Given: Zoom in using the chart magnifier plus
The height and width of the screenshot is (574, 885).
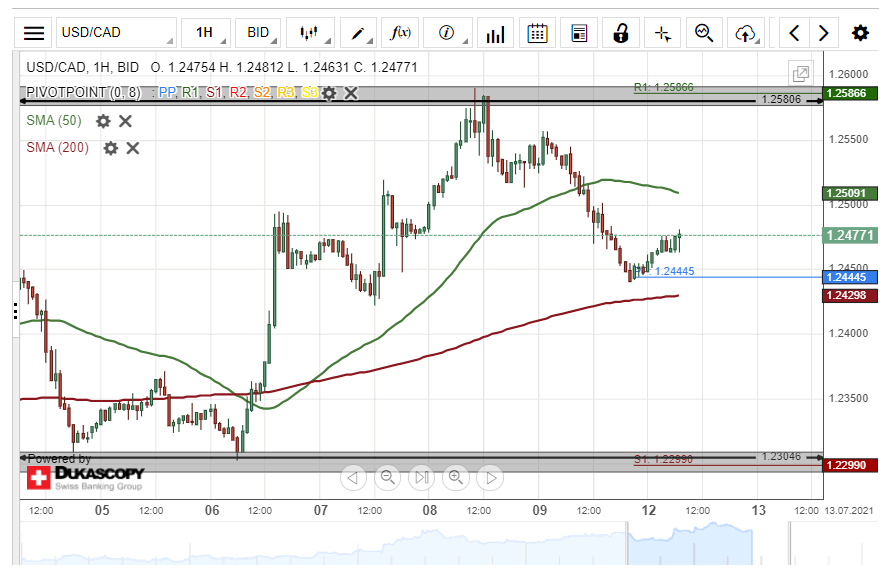Looking at the screenshot, I should (456, 478).
